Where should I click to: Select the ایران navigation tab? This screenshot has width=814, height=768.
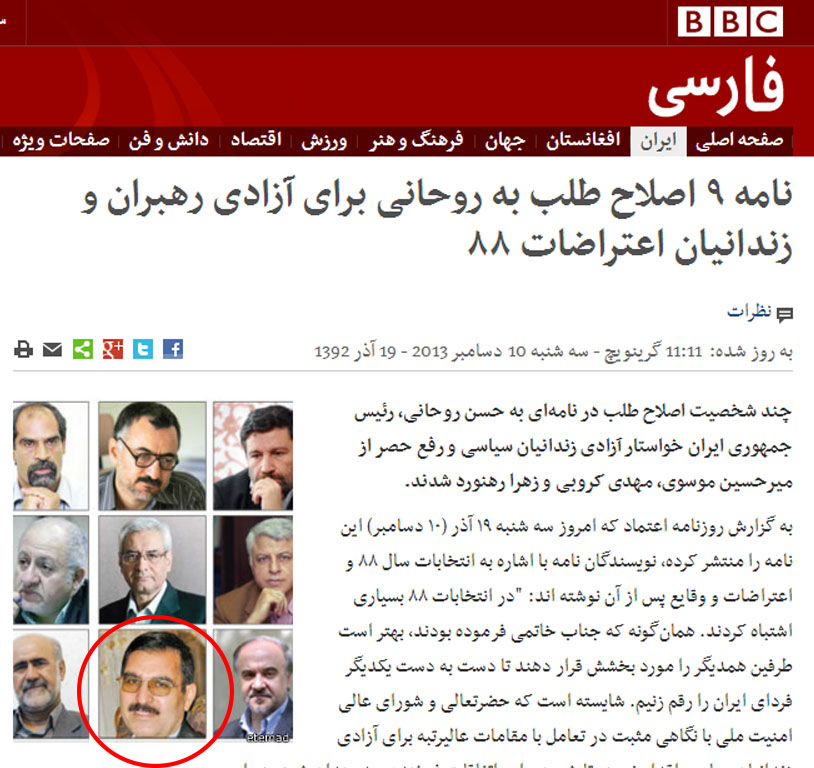[658, 141]
